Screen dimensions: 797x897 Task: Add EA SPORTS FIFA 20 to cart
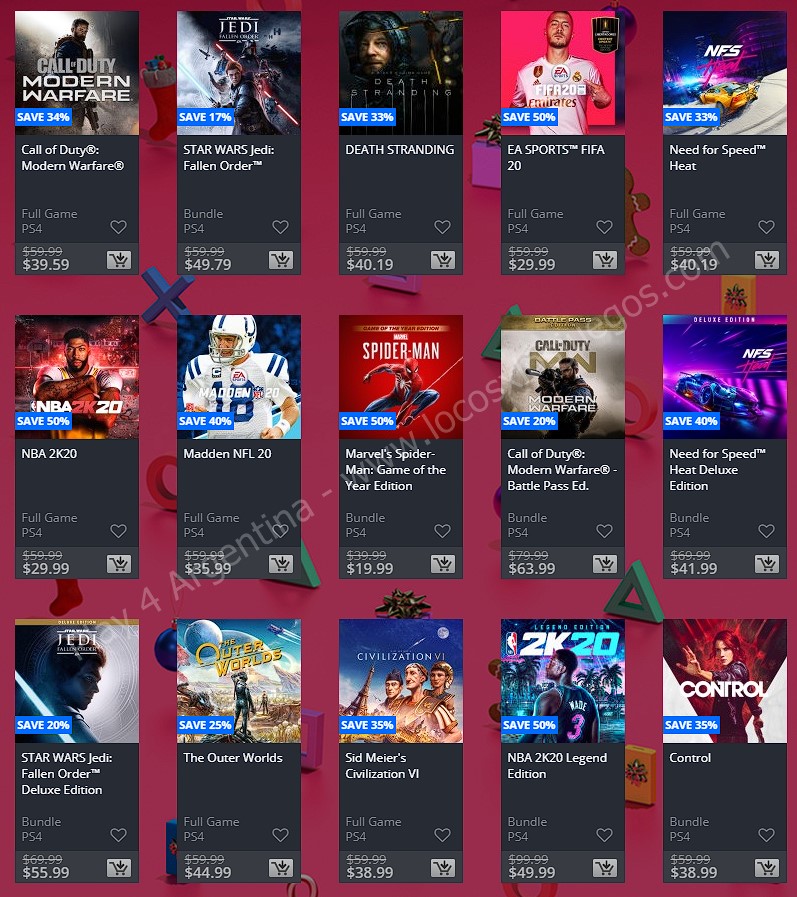605,260
